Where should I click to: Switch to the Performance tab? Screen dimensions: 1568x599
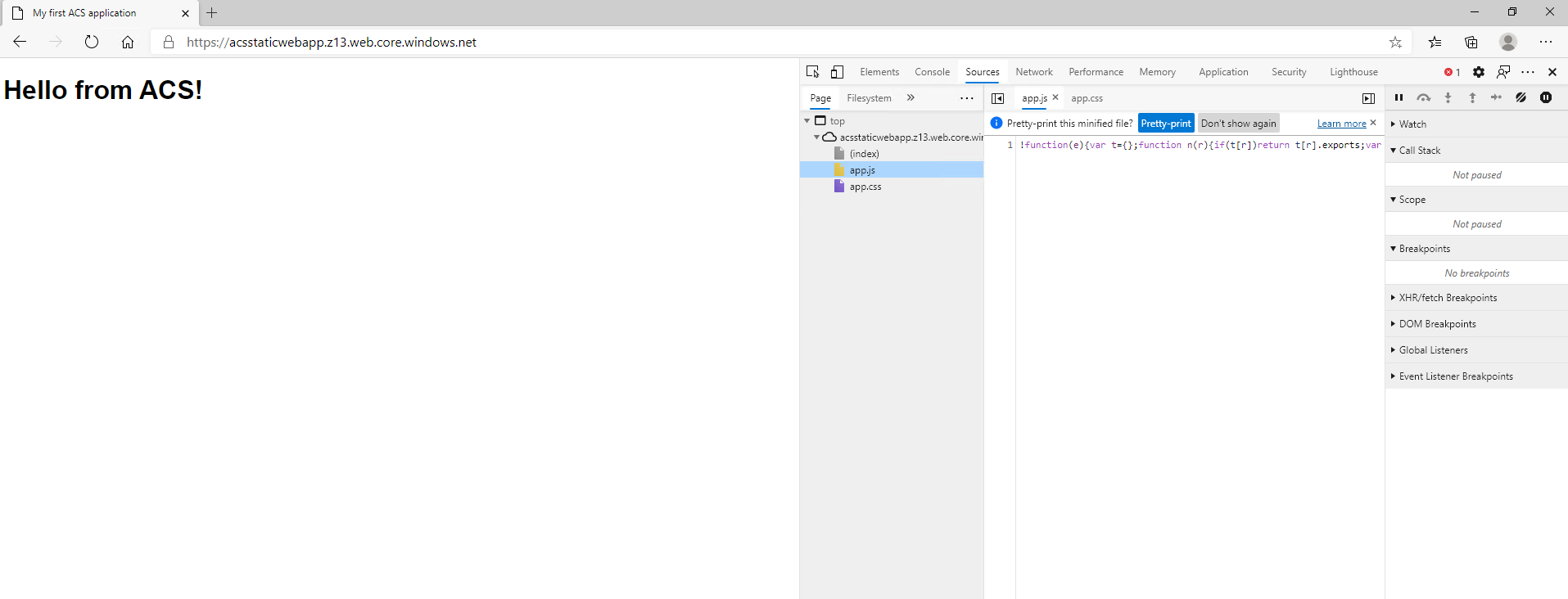(1096, 72)
